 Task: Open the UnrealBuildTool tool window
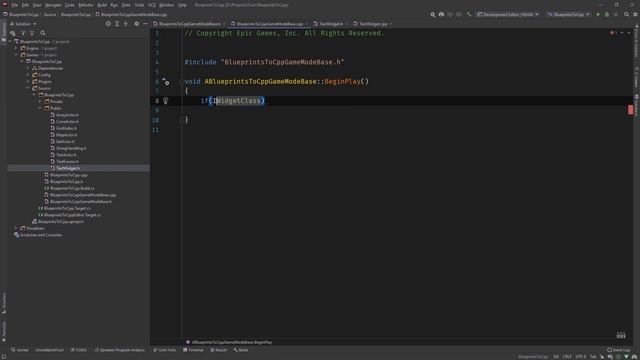(49, 350)
